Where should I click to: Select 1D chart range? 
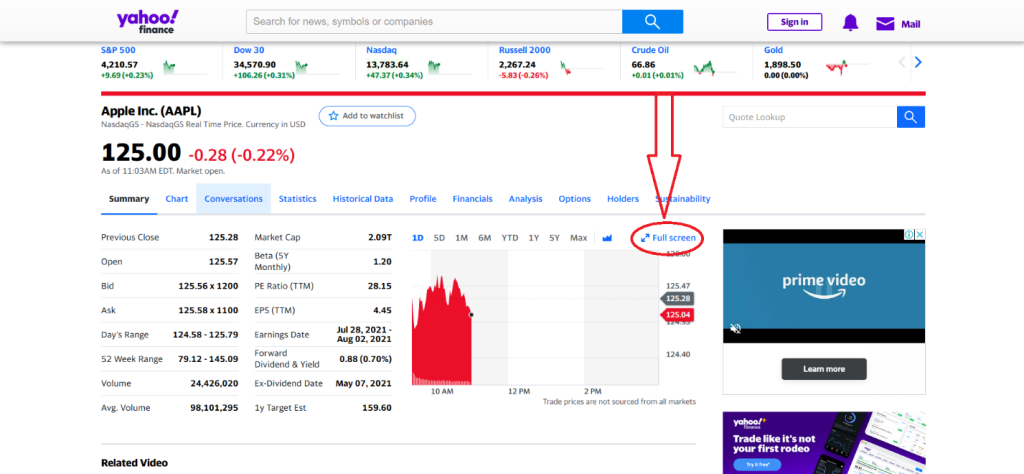click(x=418, y=238)
